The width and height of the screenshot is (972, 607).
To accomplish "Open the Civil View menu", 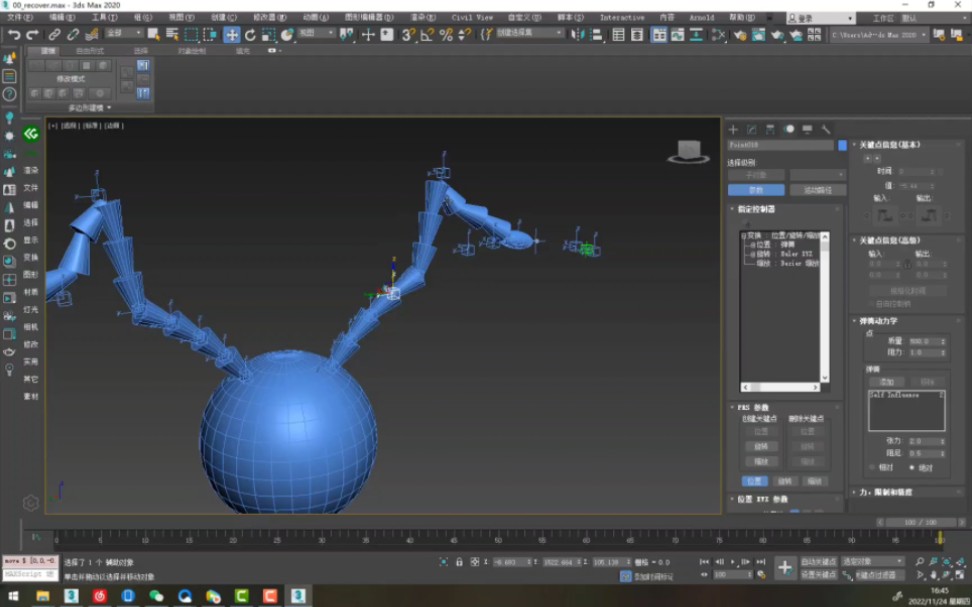I will (472, 17).
